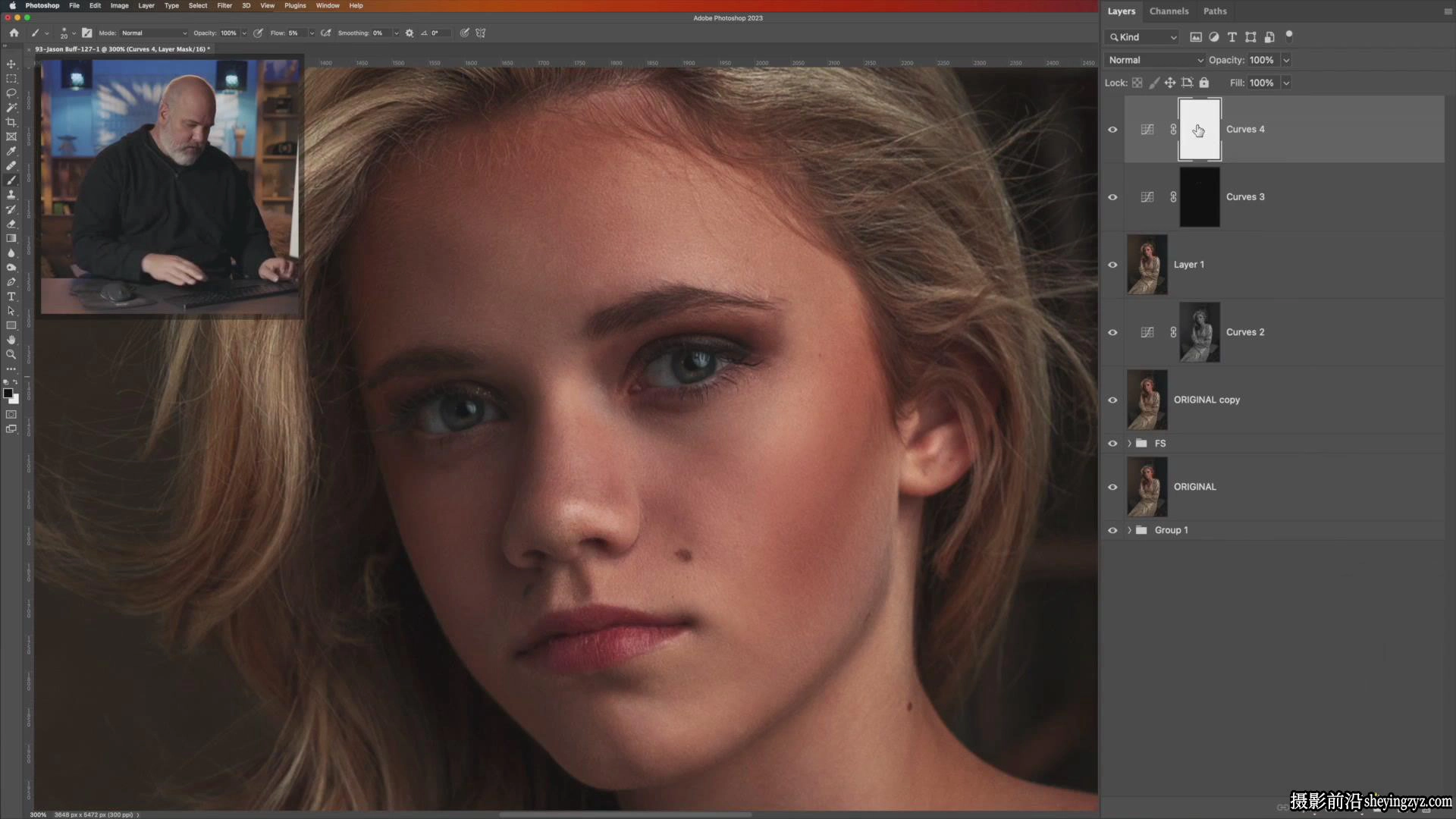The image size is (1456, 819).
Task: Switch to the Channels tab
Action: point(1169,11)
